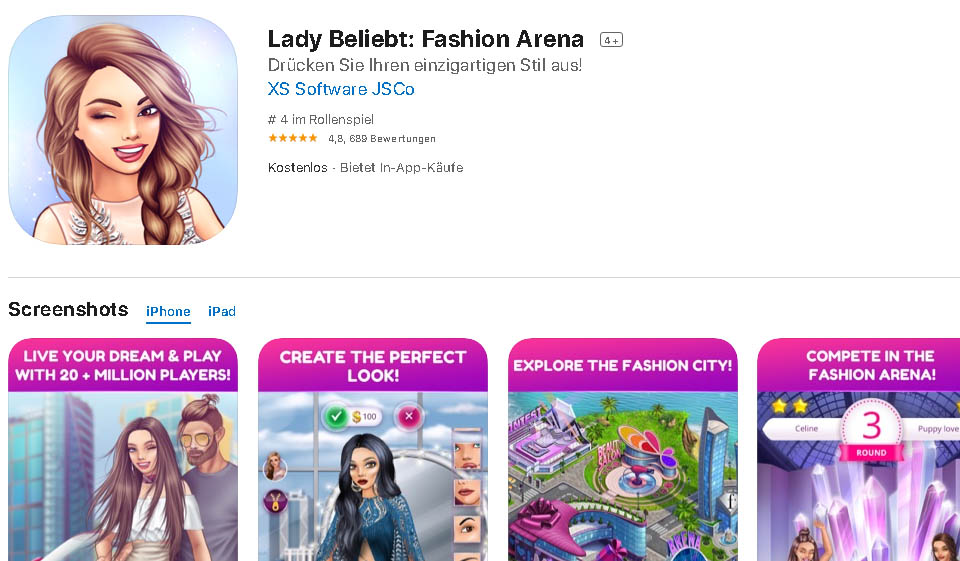Click the app title "Lady Beliebt: Fashion Arena"
Screen dimensions: 960x561
tap(426, 39)
